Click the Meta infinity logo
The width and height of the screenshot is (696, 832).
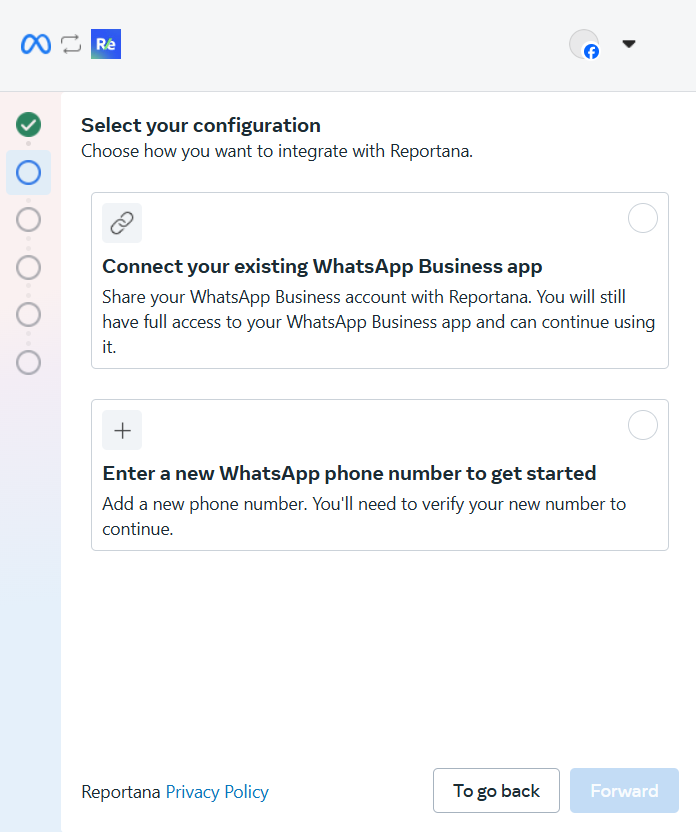click(36, 44)
